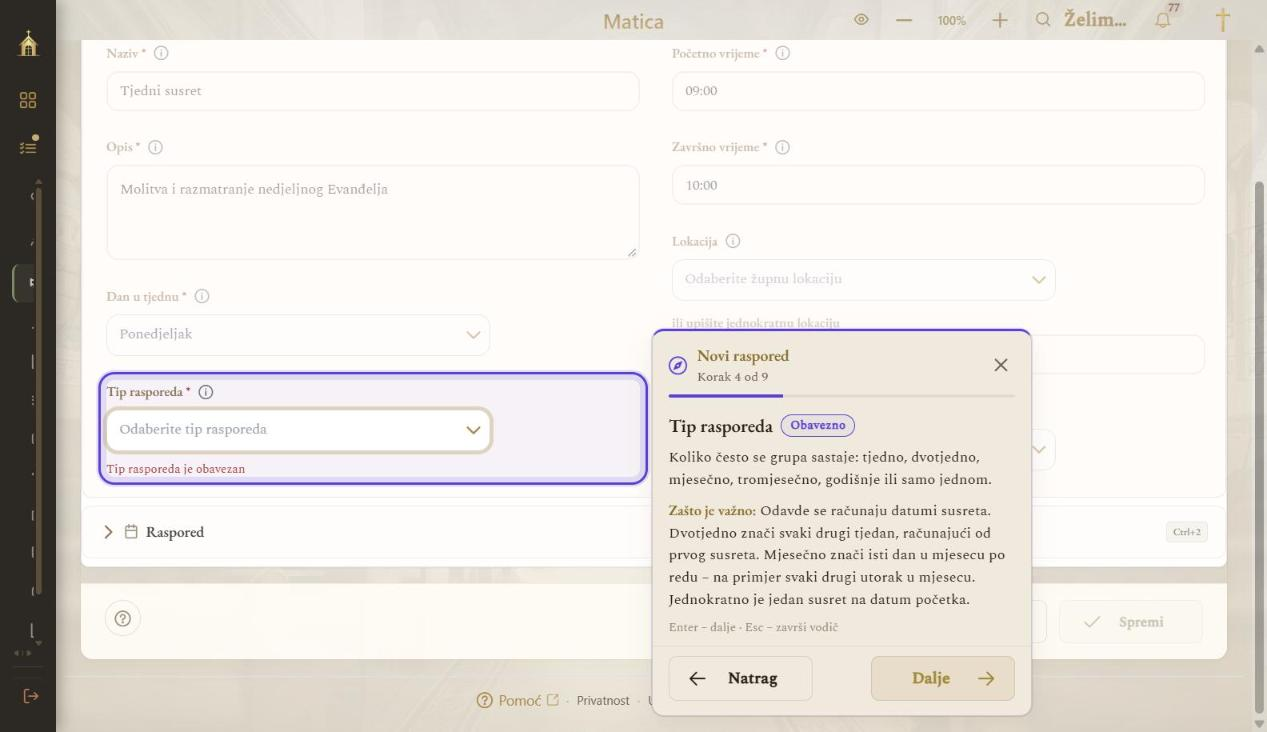Open the church logo home icon
The width and height of the screenshot is (1267, 732).
pyautogui.click(x=28, y=43)
